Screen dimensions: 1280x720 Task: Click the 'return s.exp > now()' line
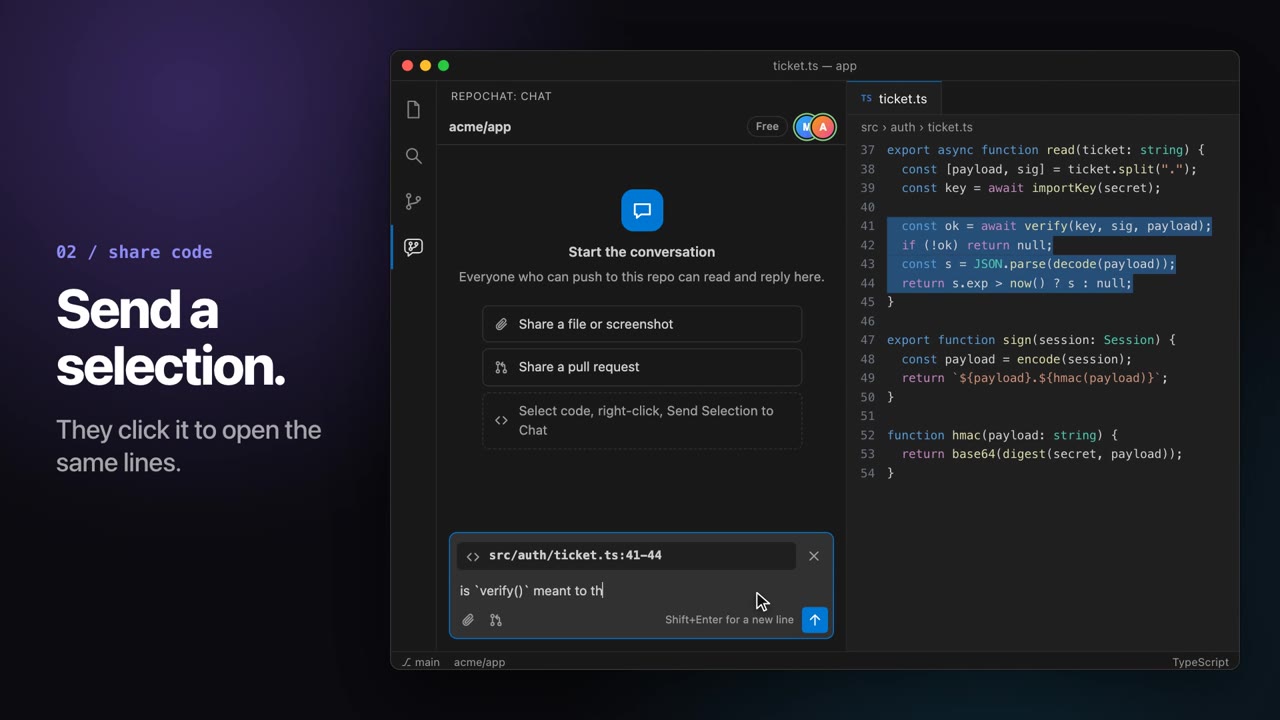point(1016,283)
